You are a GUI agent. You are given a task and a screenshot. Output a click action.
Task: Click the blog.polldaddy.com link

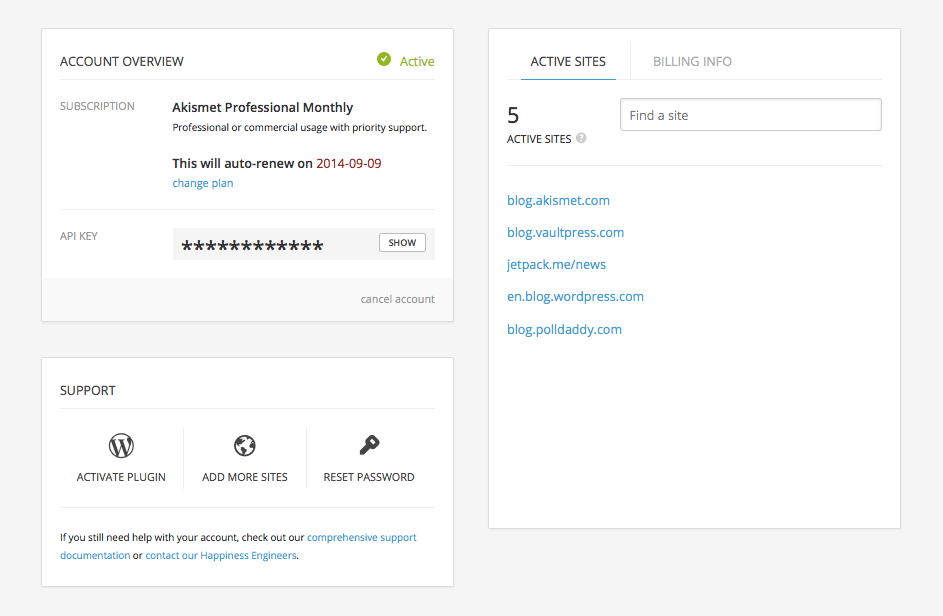(564, 329)
